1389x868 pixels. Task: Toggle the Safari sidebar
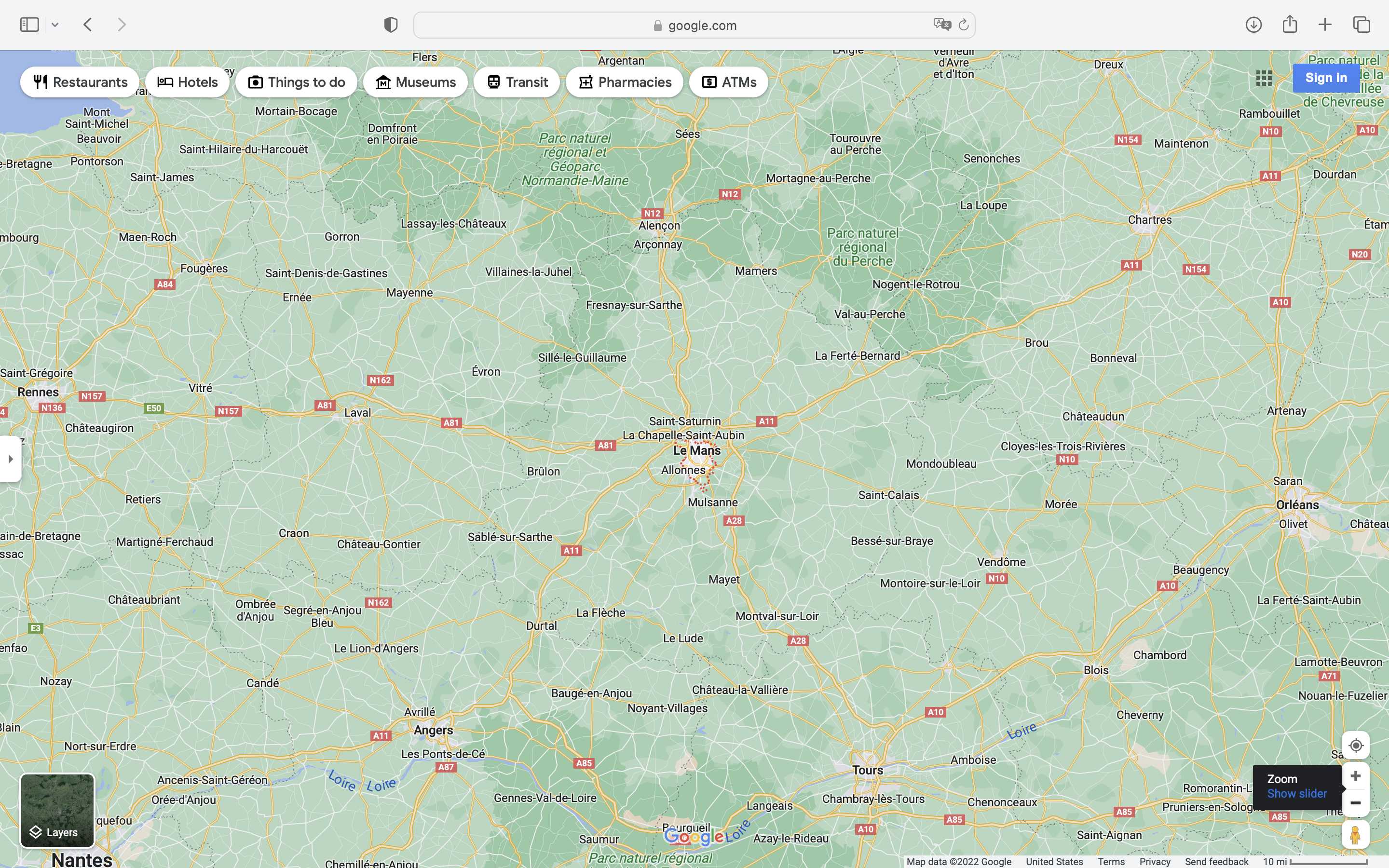click(29, 25)
